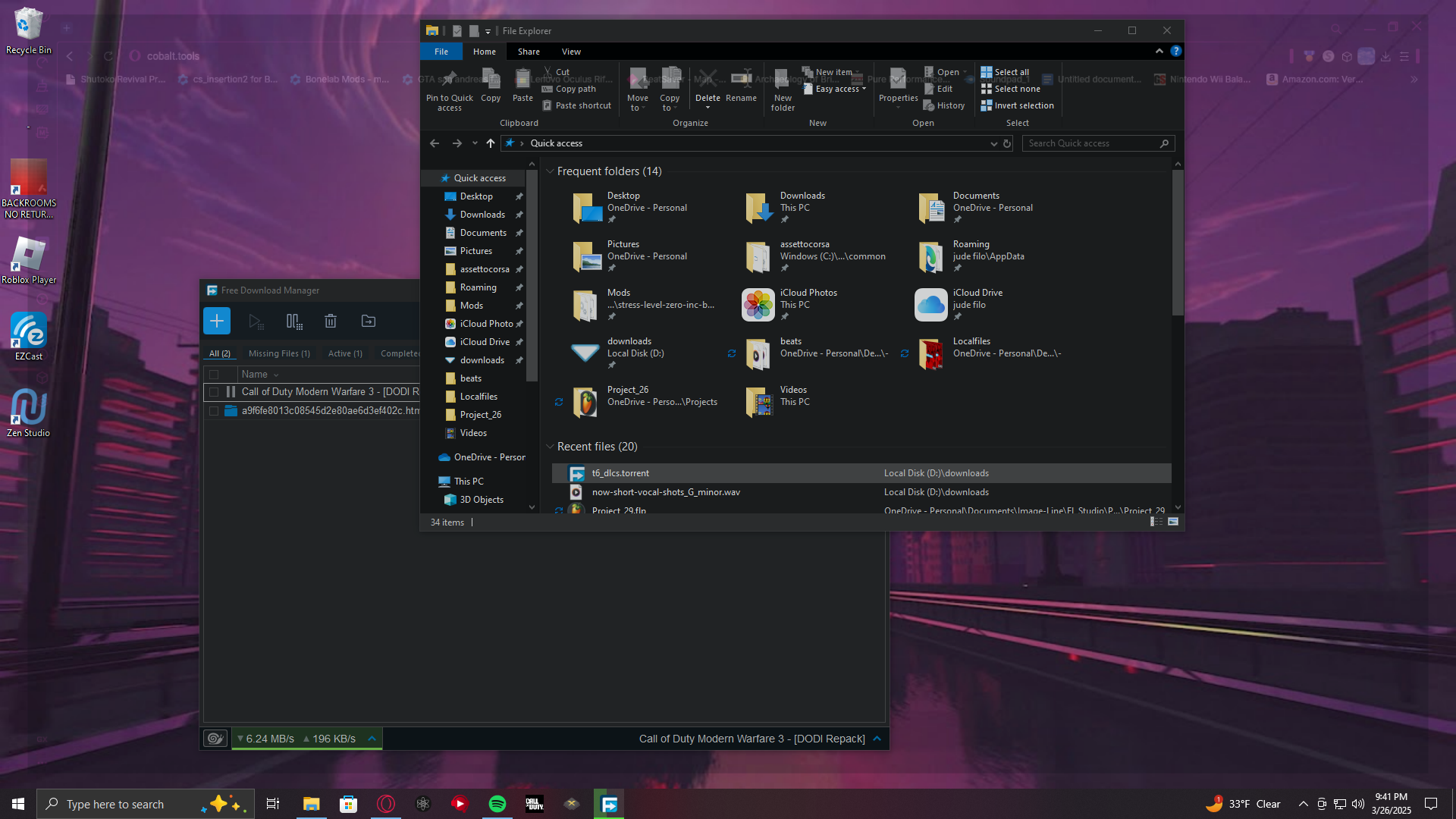Tick the select-all checkbox in Name header
The image size is (1456, 819).
[x=214, y=375]
